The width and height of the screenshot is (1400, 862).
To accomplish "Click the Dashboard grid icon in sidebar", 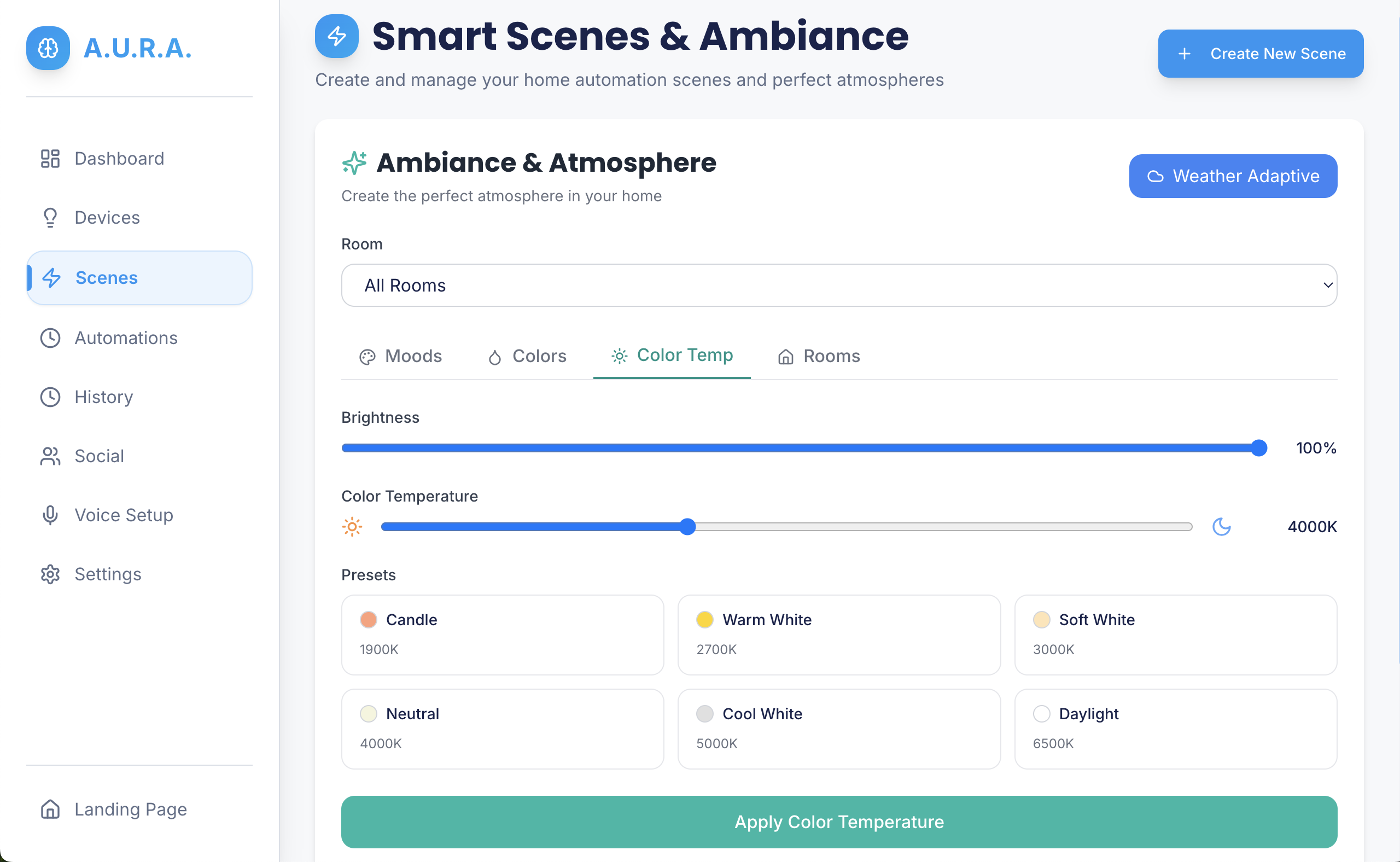I will [50, 159].
